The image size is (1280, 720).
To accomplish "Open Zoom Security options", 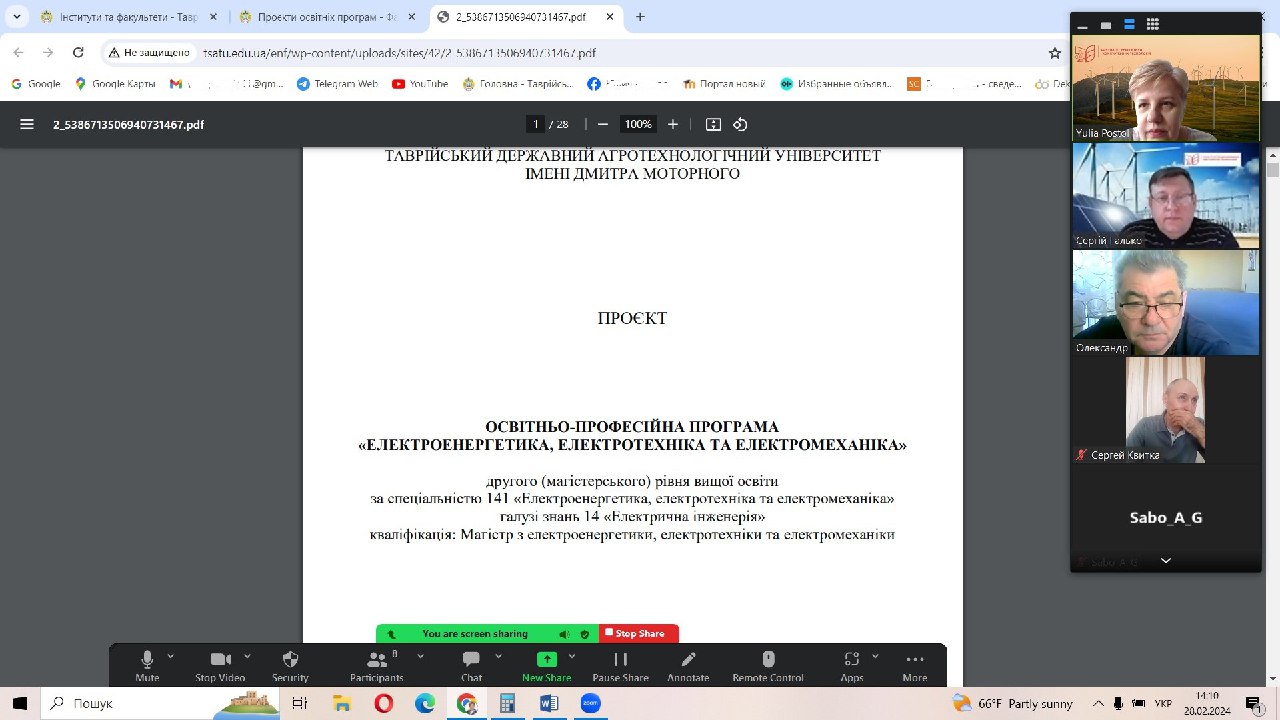I will [290, 665].
